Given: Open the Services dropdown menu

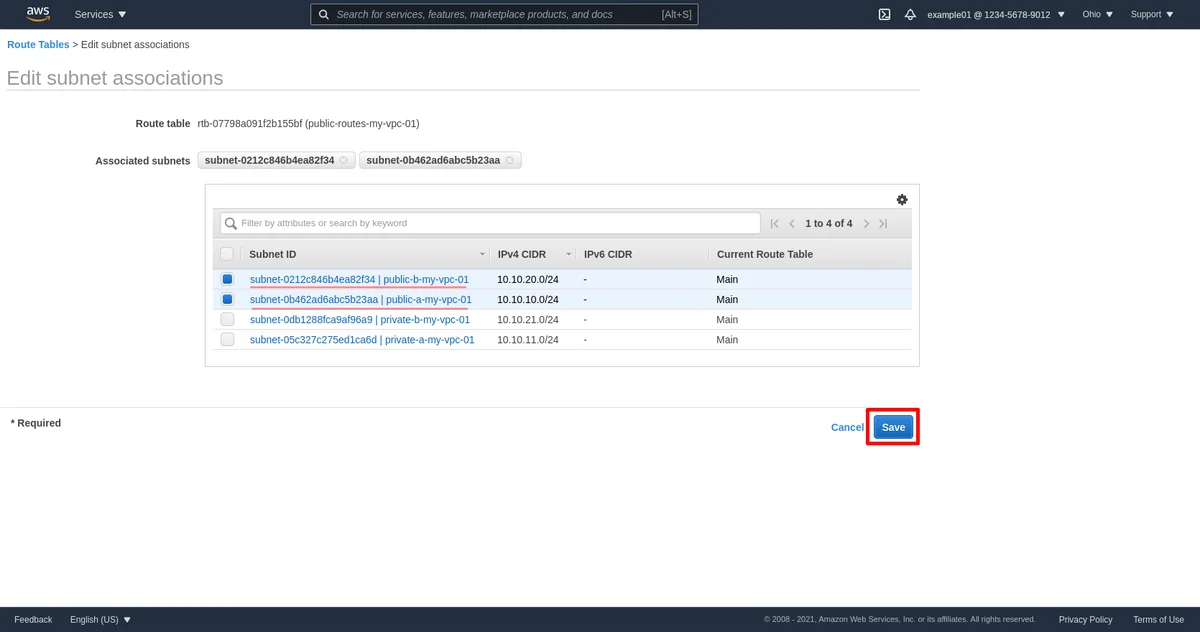Looking at the screenshot, I should click(x=101, y=15).
